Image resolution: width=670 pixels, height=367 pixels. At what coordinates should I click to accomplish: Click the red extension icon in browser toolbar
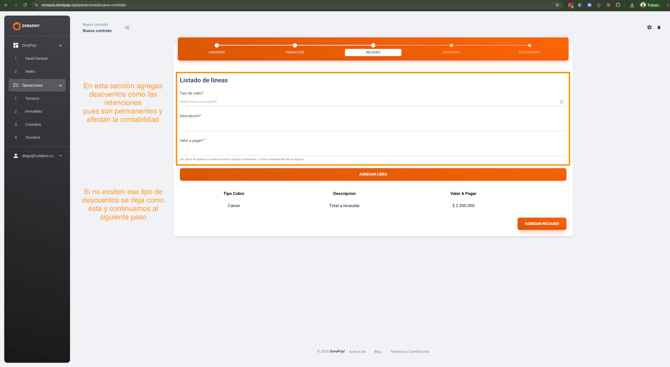click(570, 5)
